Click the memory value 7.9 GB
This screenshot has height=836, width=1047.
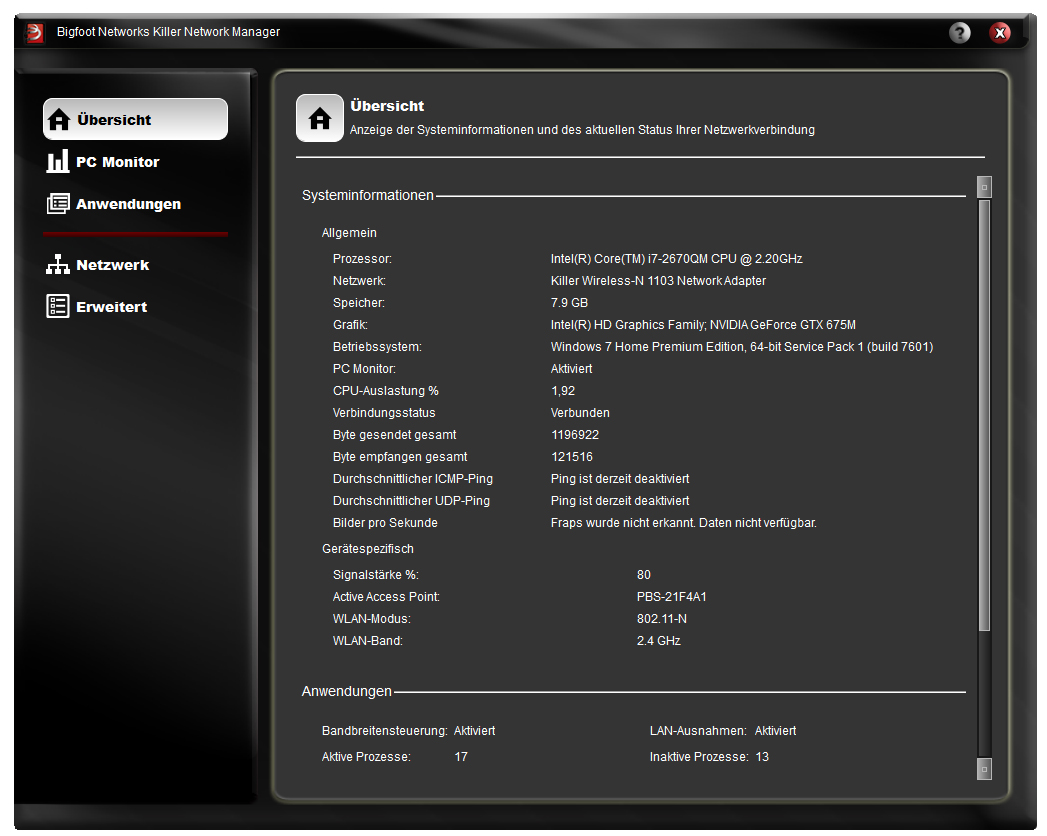(570, 303)
